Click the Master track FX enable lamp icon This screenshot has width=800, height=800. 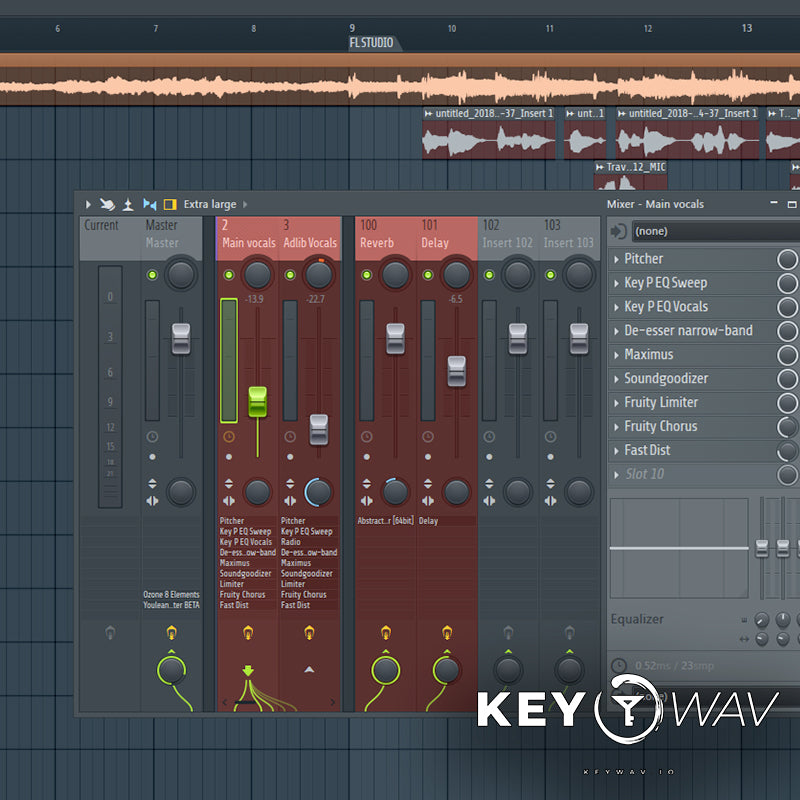click(172, 632)
